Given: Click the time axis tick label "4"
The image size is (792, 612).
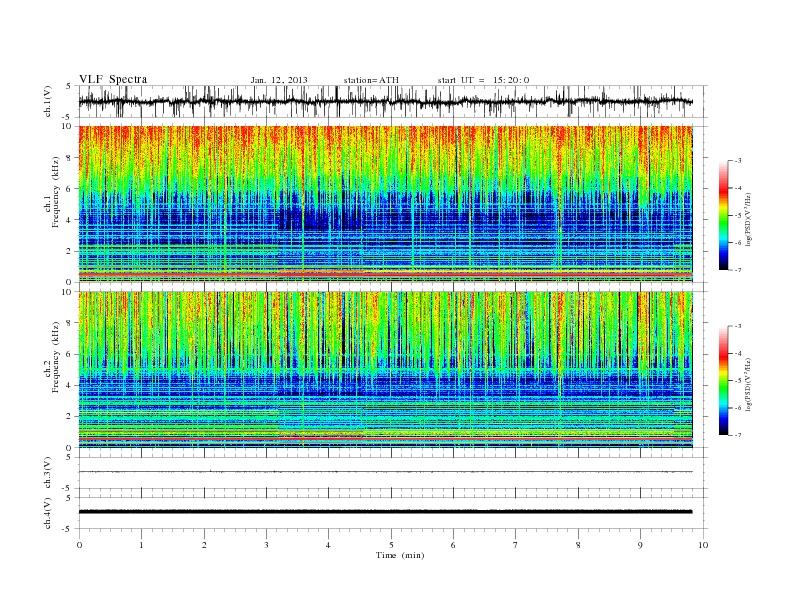Looking at the screenshot, I should 328,545.
